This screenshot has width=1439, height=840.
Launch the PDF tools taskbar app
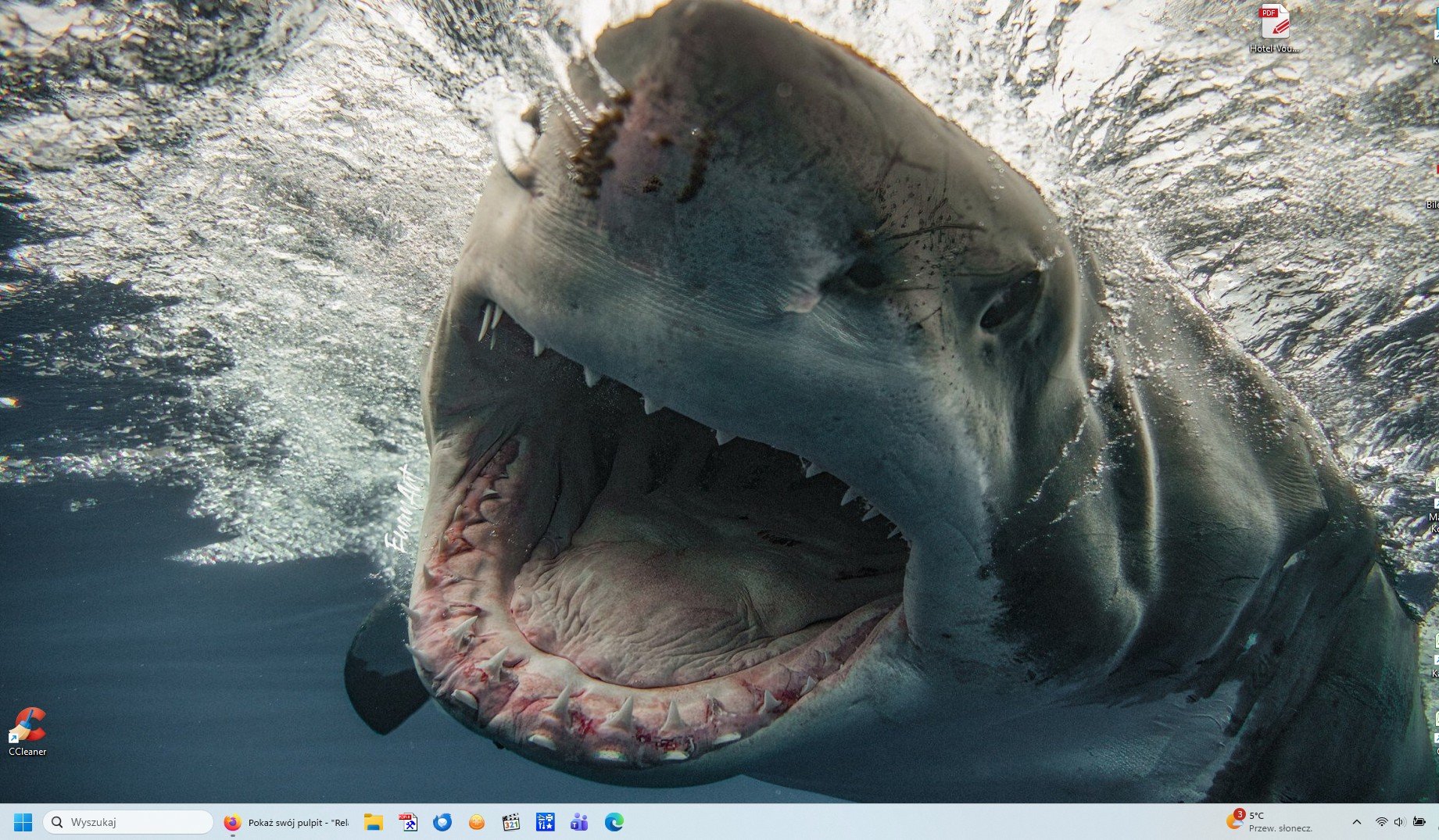tap(408, 822)
